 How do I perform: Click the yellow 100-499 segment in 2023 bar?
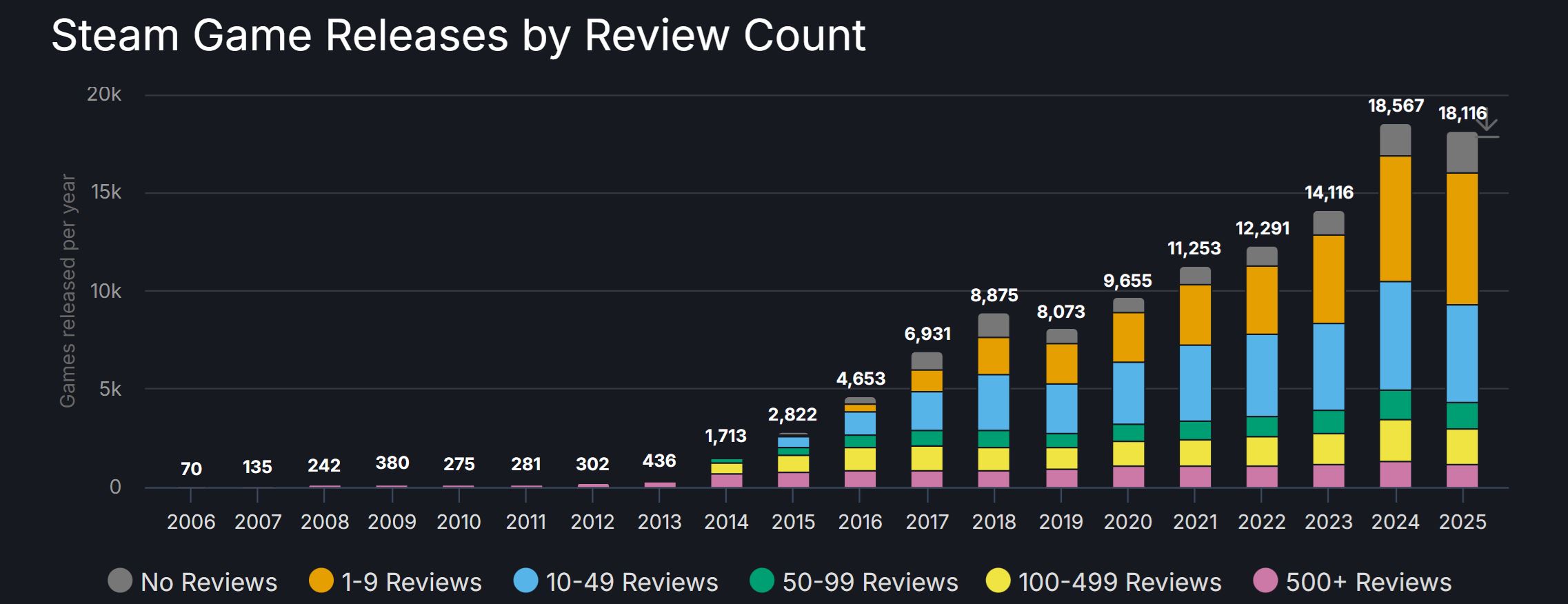[1328, 448]
